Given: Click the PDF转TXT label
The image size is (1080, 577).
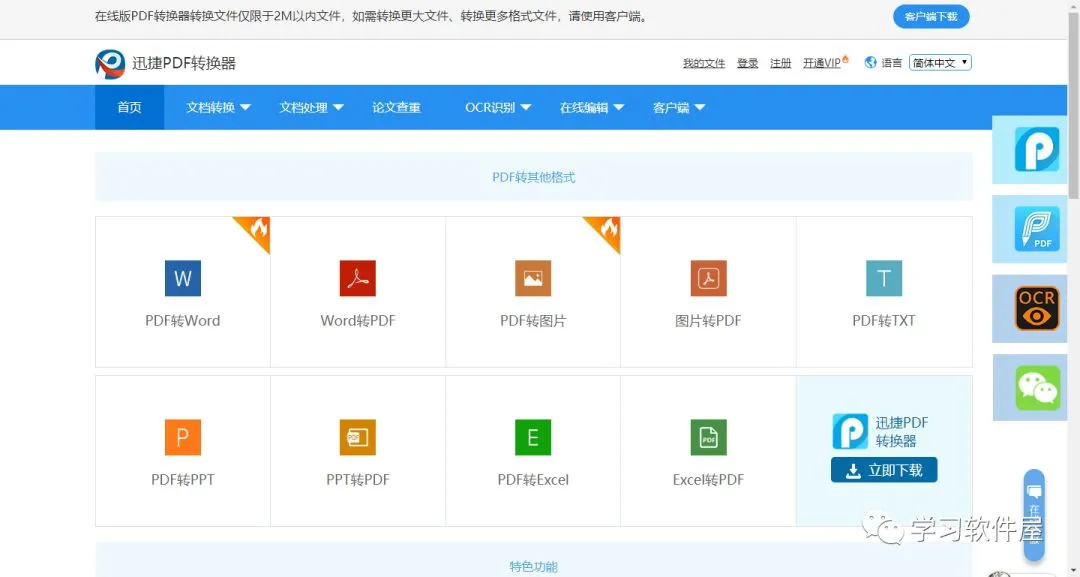Looking at the screenshot, I should [884, 321].
